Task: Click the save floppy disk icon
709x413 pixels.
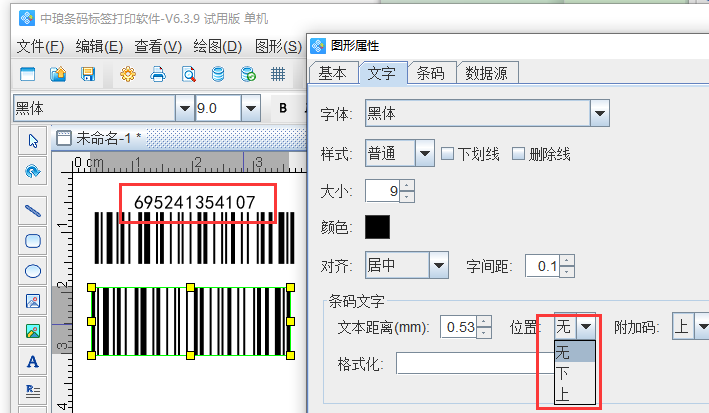Action: click(x=88, y=74)
